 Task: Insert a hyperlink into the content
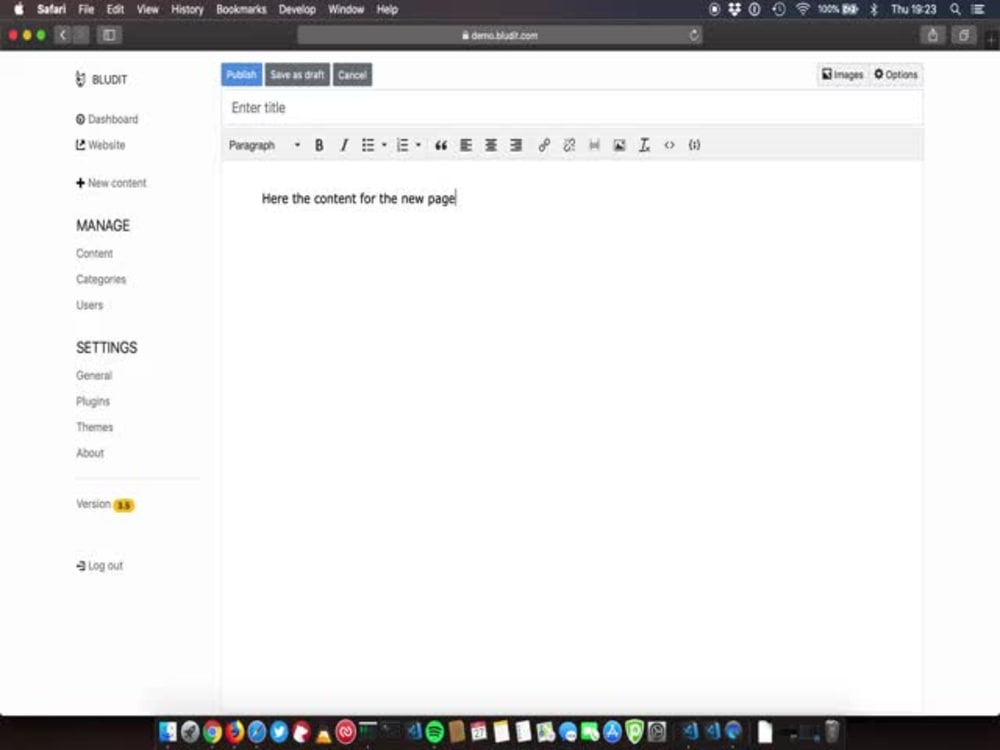coord(544,145)
